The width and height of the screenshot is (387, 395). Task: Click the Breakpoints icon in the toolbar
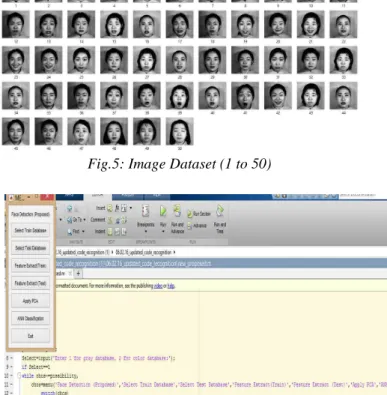coord(145,211)
